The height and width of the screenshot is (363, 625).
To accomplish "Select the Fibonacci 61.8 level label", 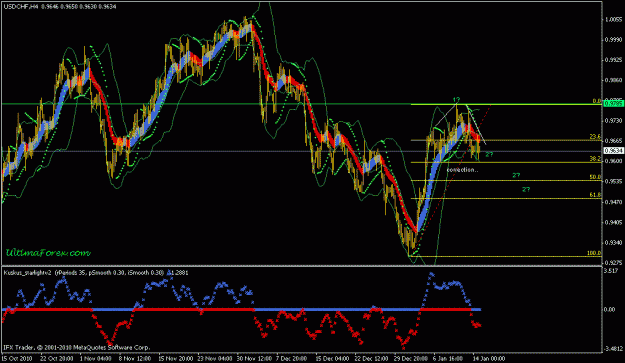I will coord(595,195).
